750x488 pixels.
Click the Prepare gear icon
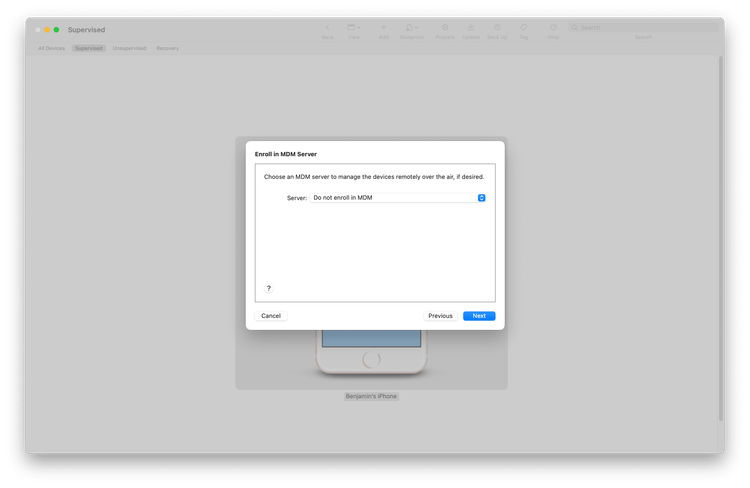[x=445, y=28]
